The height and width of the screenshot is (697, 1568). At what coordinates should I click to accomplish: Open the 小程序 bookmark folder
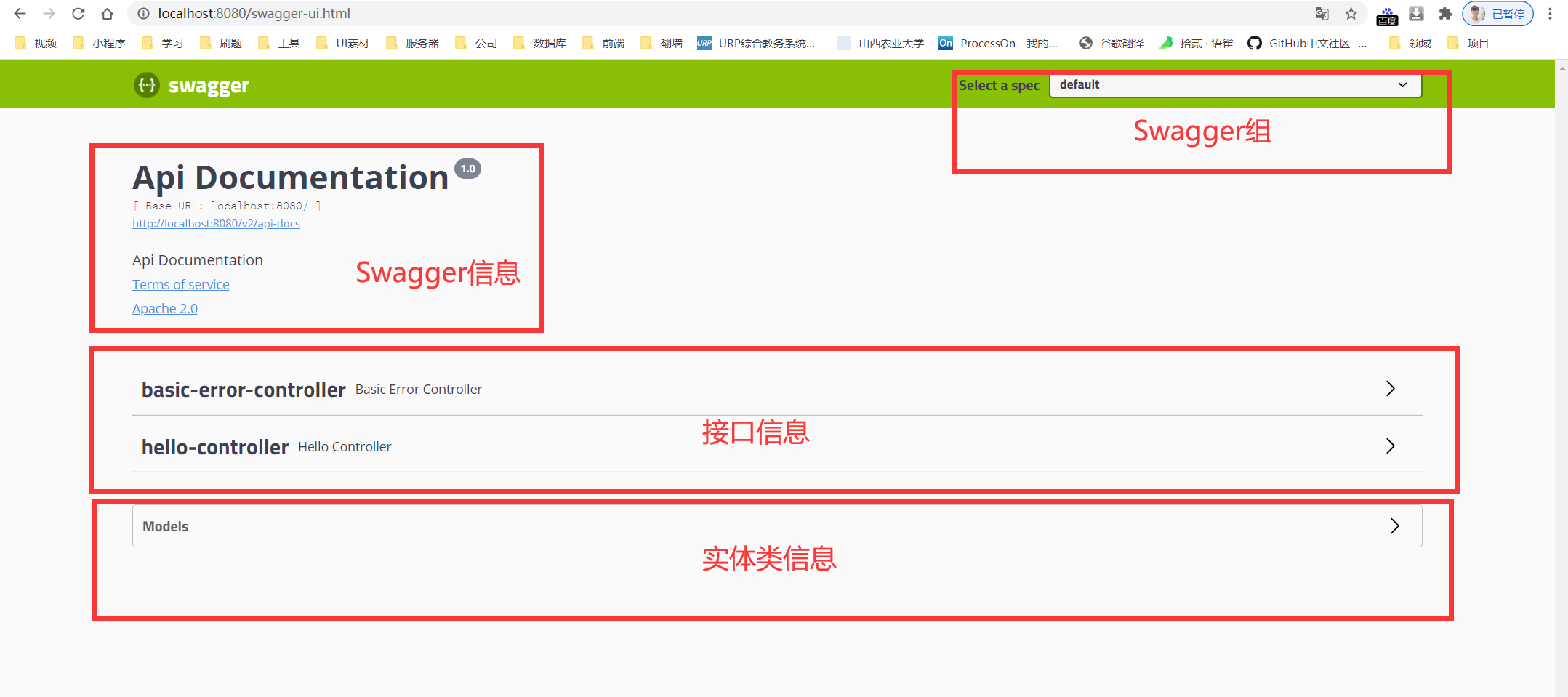99,43
